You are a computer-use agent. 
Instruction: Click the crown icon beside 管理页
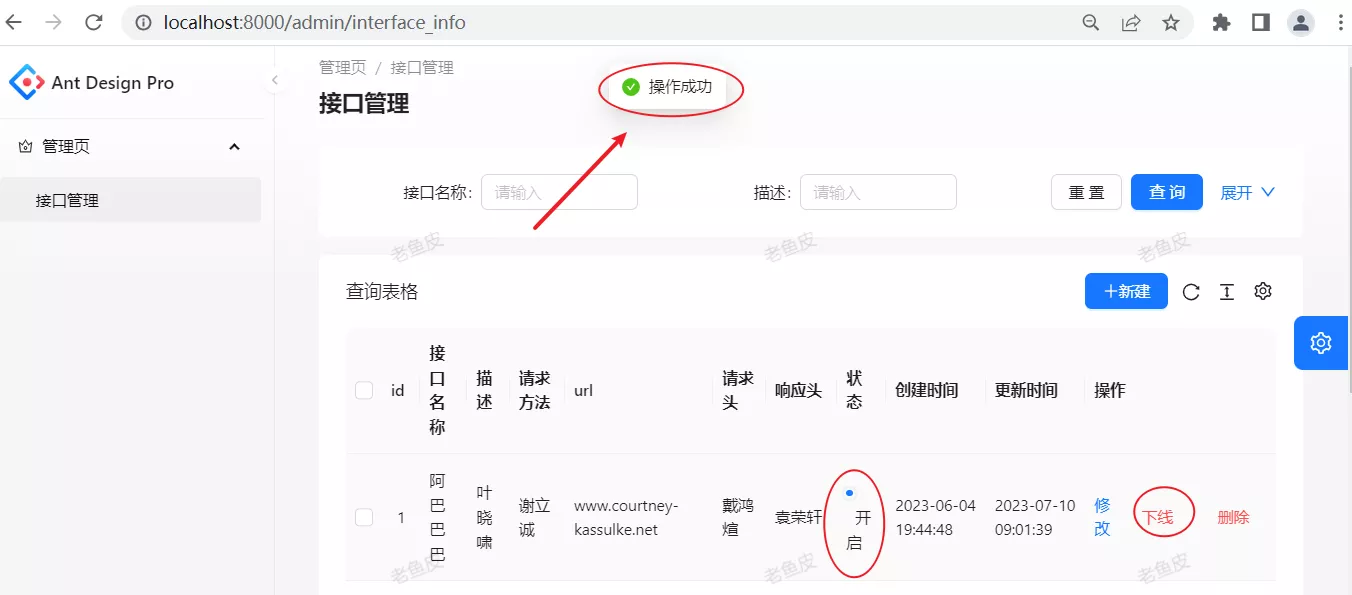point(26,147)
